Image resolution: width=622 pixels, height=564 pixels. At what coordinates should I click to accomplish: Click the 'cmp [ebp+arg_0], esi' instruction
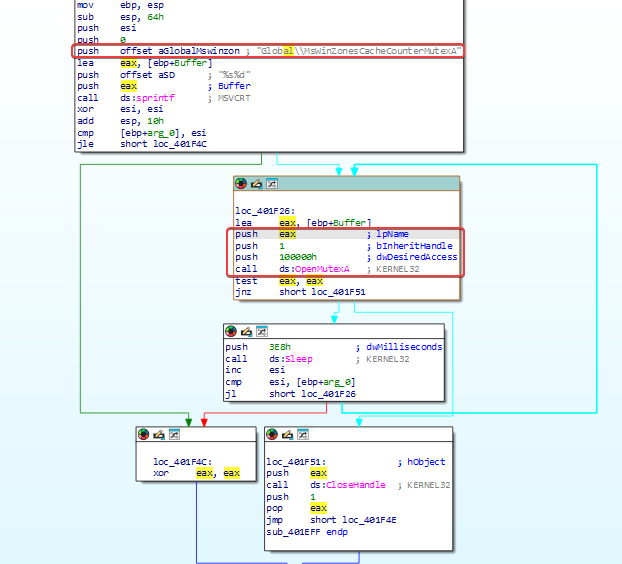(x=142, y=132)
